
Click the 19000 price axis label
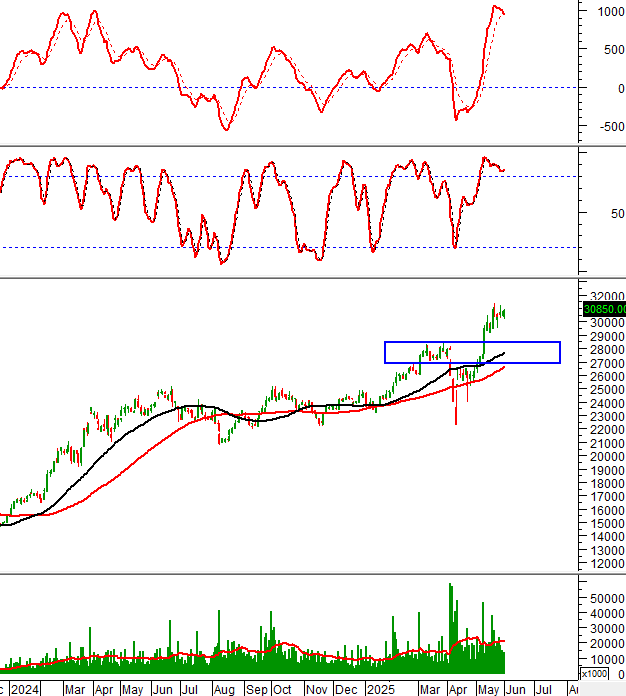coord(607,470)
